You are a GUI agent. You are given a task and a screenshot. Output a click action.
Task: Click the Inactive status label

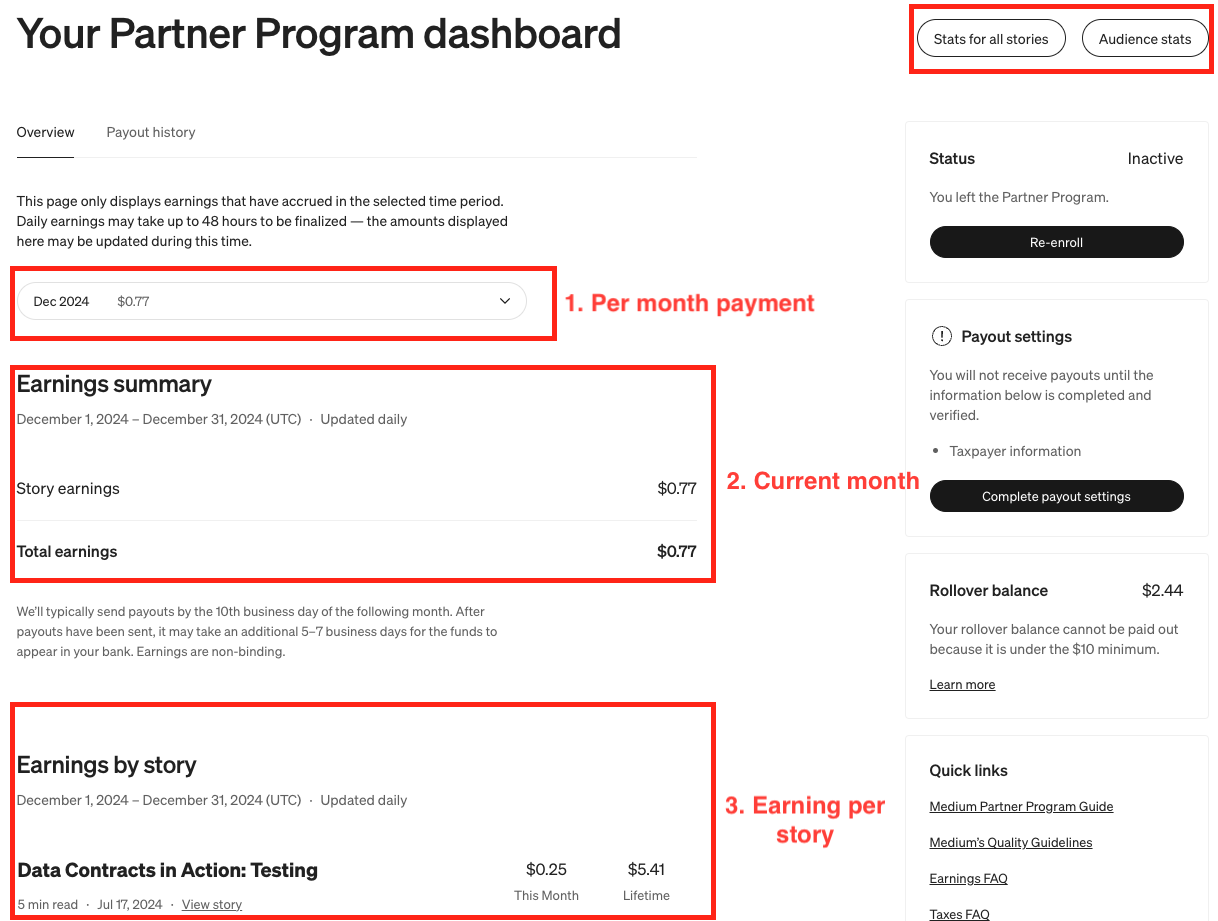(x=1155, y=158)
